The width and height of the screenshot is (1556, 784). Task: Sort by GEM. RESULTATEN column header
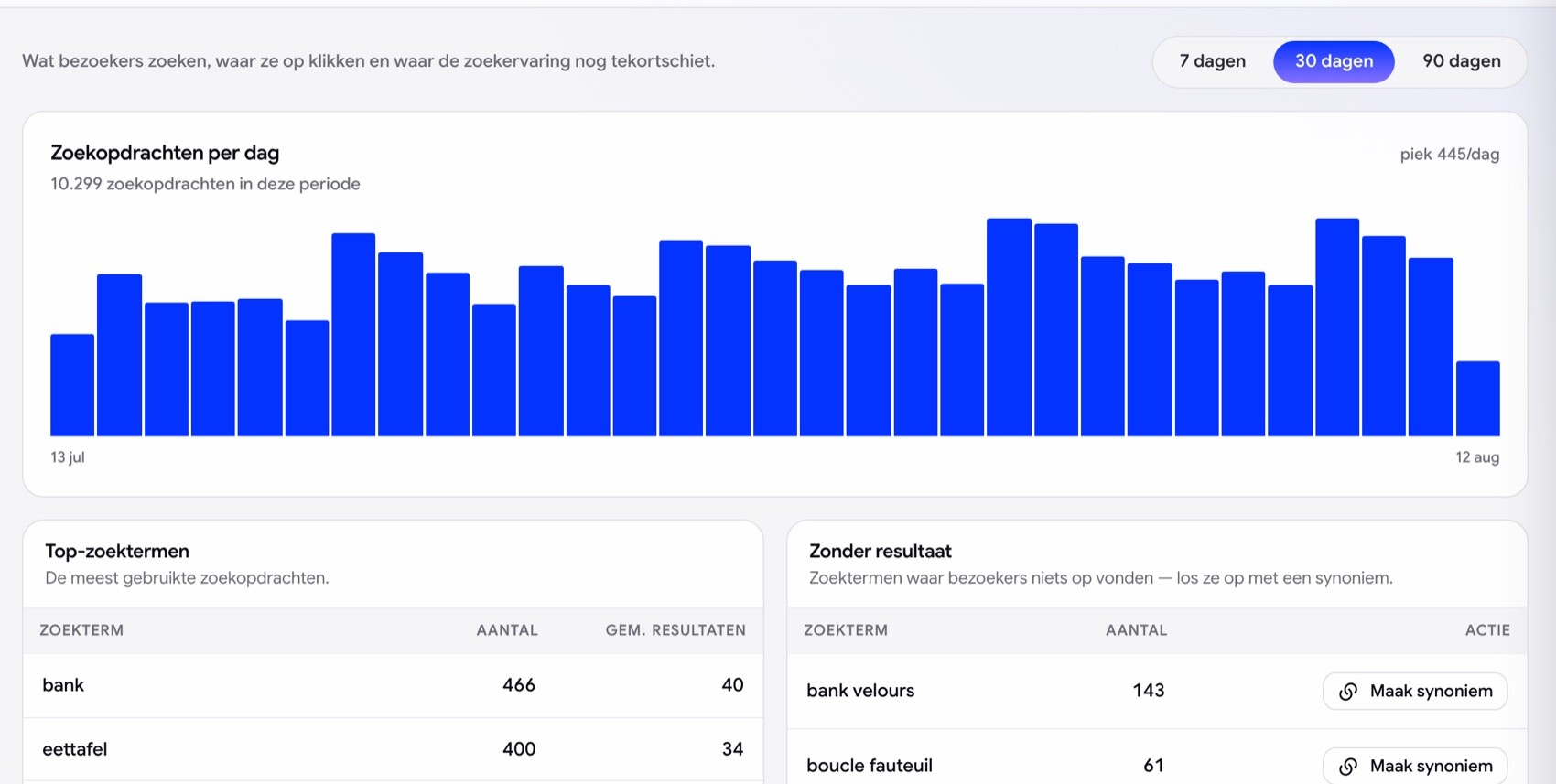[675, 630]
